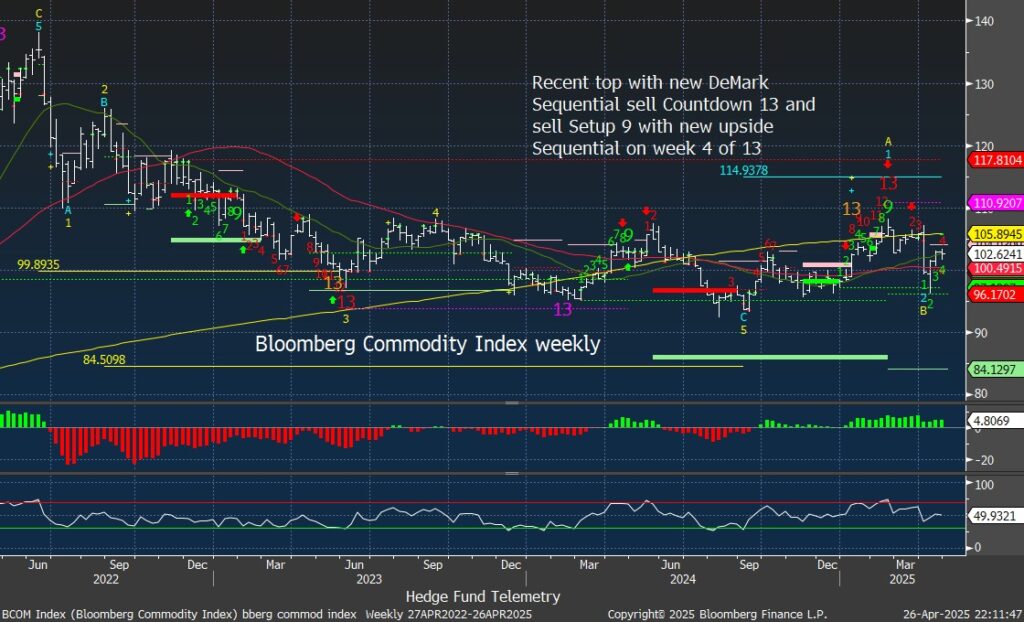Click the Mar month label above 2025

[x=905, y=564]
